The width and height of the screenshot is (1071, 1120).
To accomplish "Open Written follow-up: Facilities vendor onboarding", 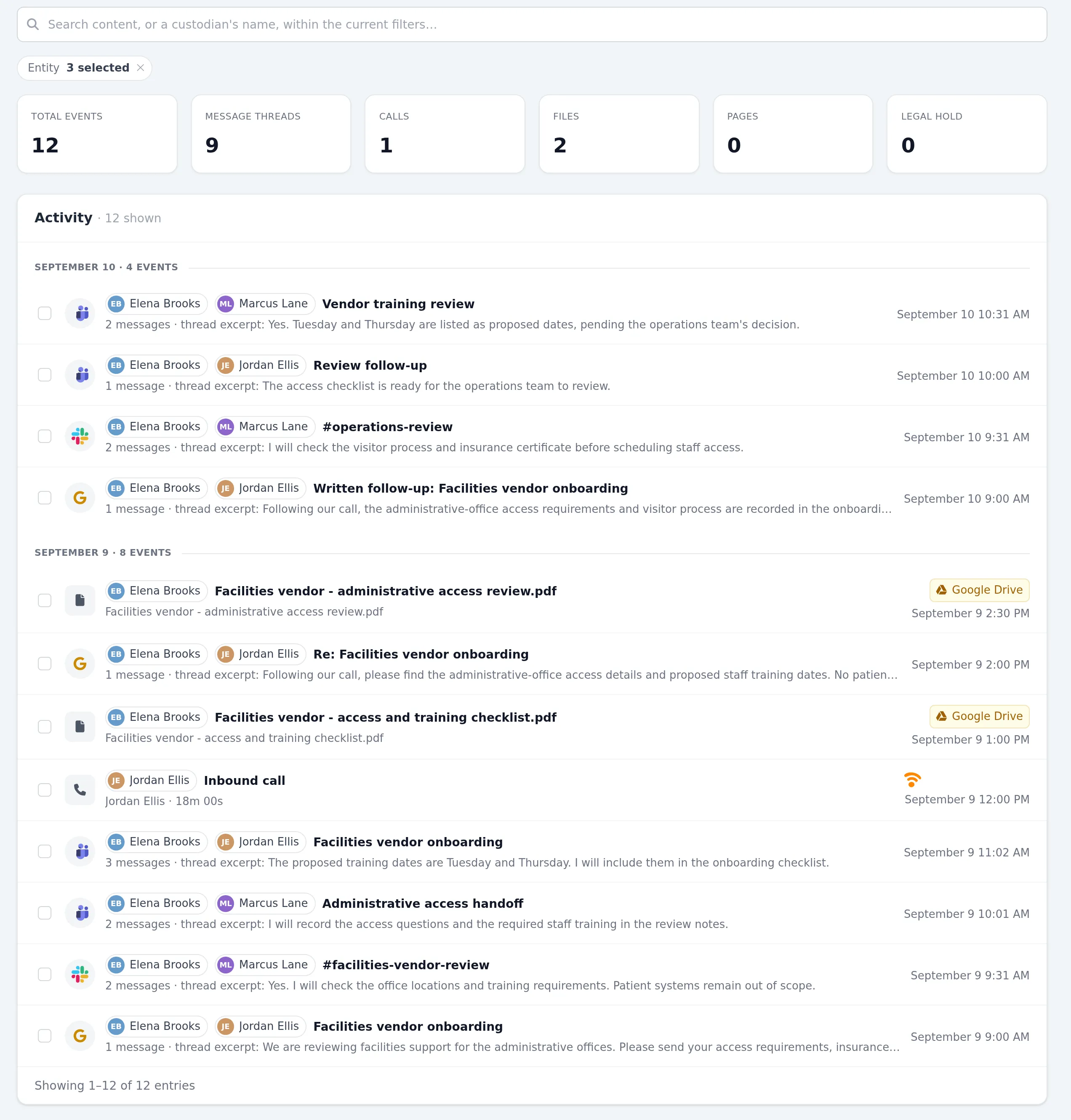I will pyautogui.click(x=470, y=489).
